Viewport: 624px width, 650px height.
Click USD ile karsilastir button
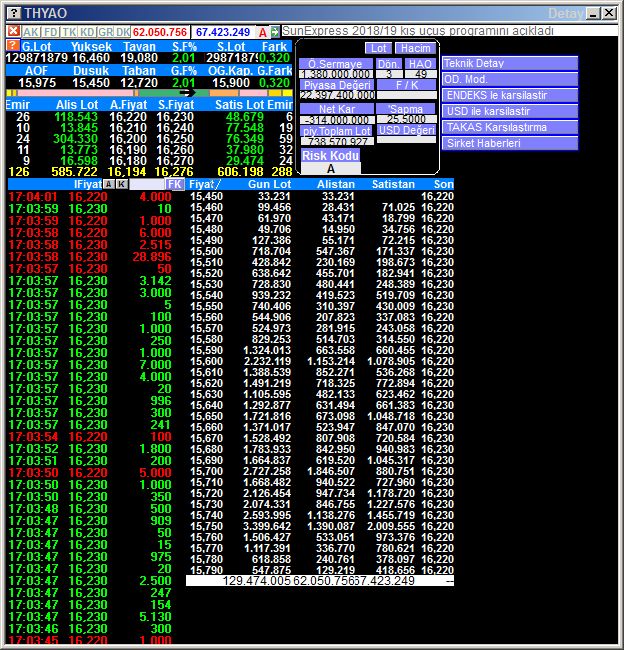pyautogui.click(x=510, y=111)
